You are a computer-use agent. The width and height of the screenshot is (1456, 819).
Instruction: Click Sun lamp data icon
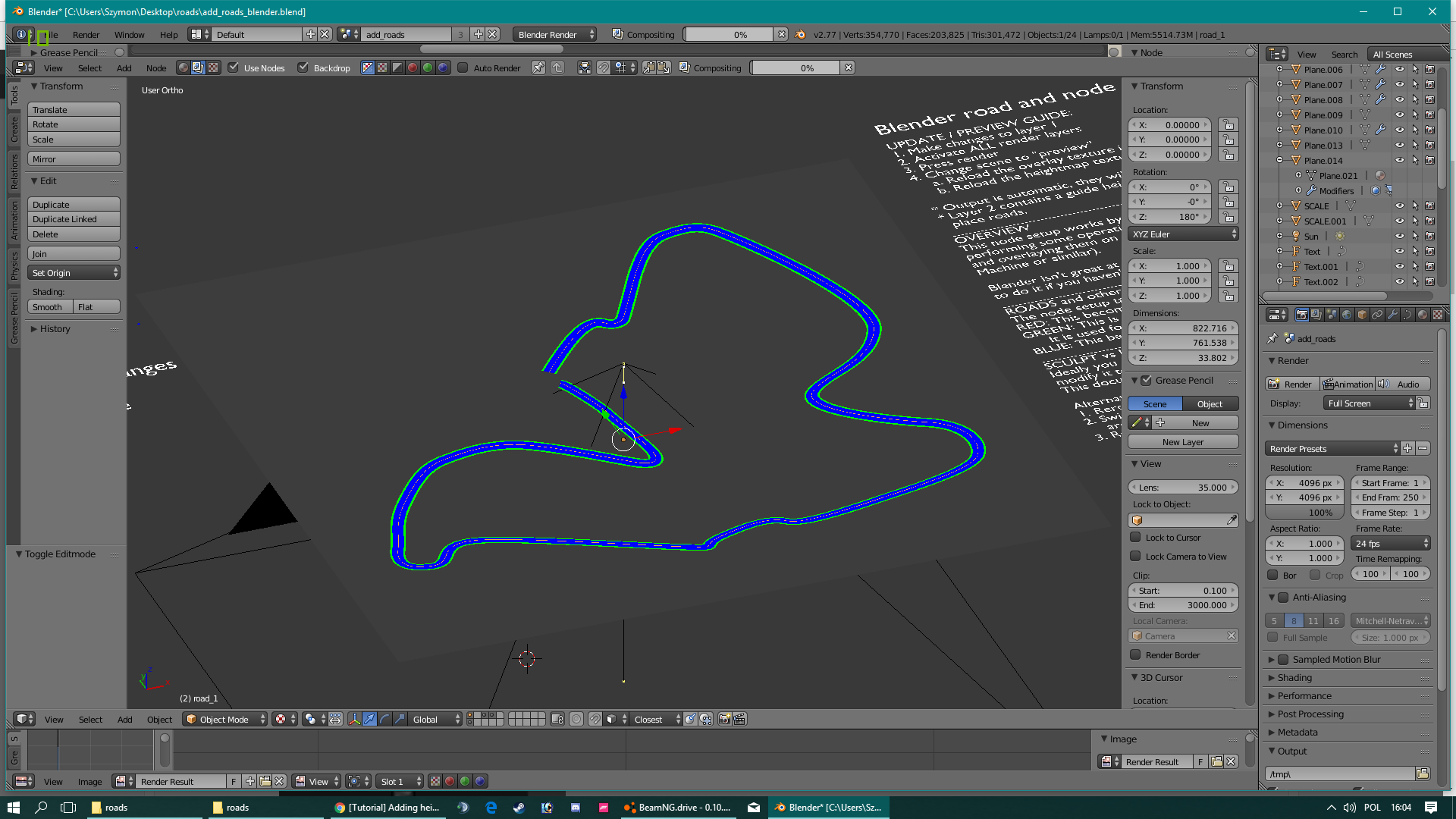[x=1339, y=236]
